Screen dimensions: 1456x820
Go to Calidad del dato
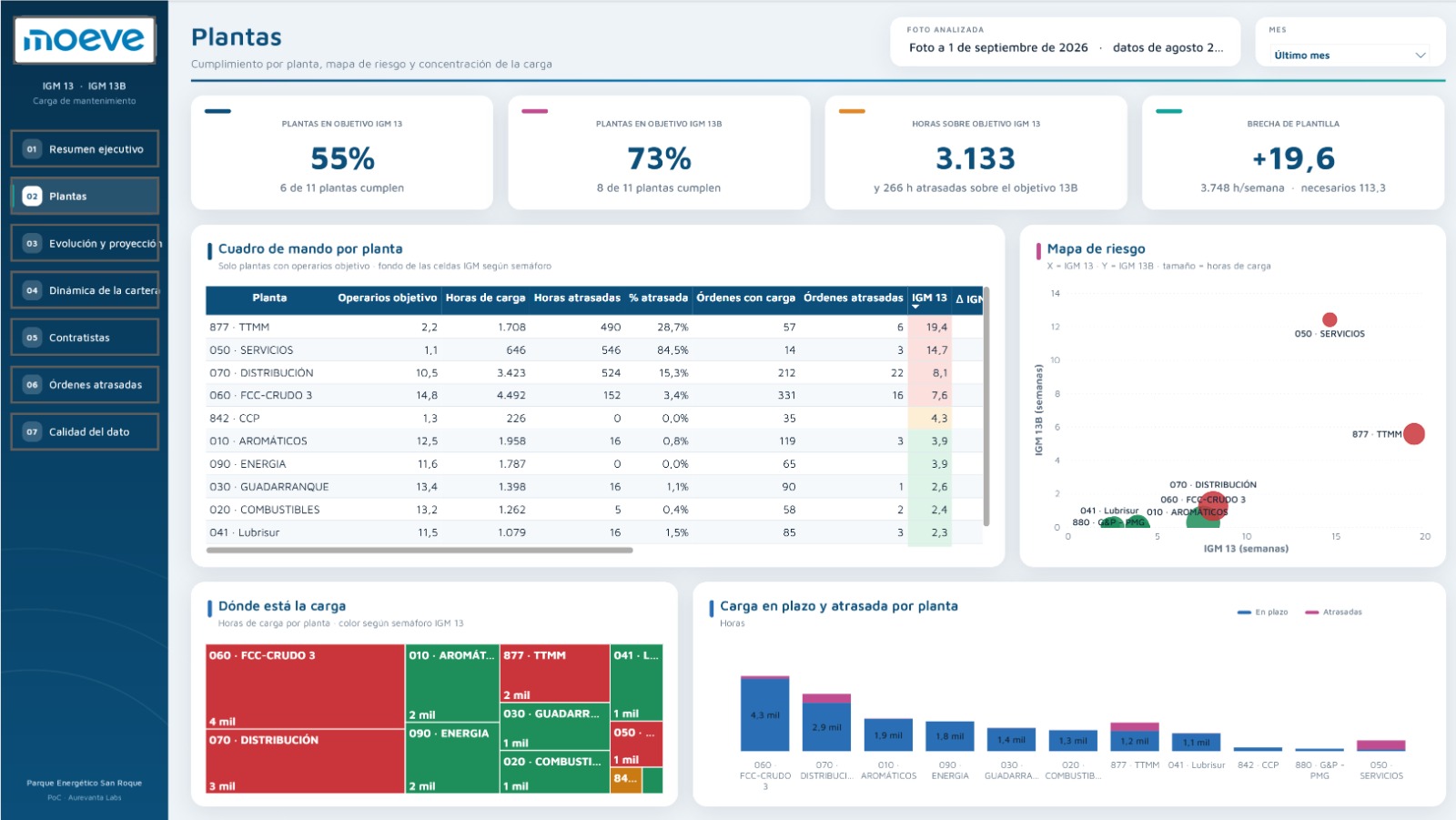(x=85, y=431)
